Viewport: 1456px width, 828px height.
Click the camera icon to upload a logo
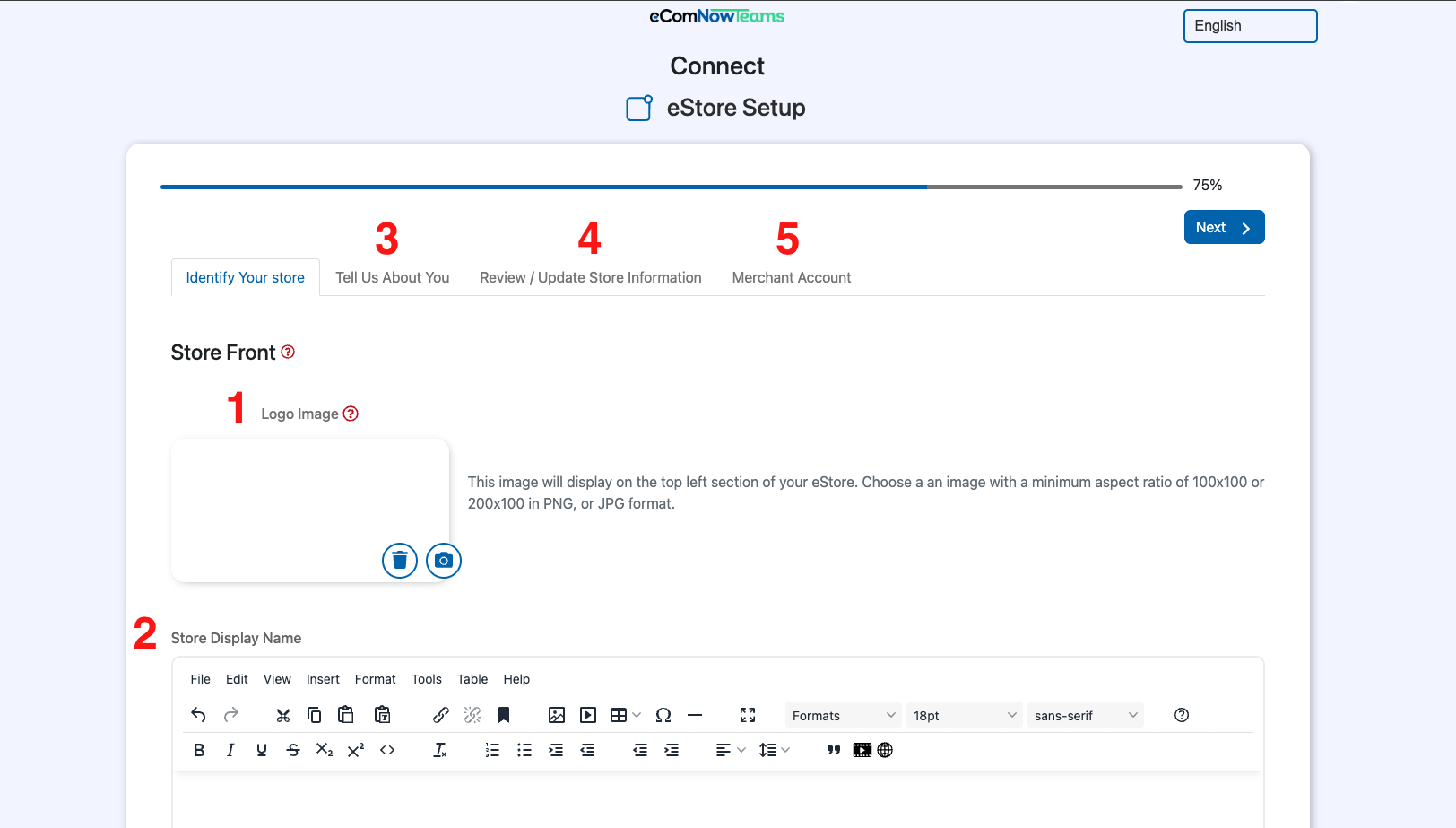[x=443, y=560]
